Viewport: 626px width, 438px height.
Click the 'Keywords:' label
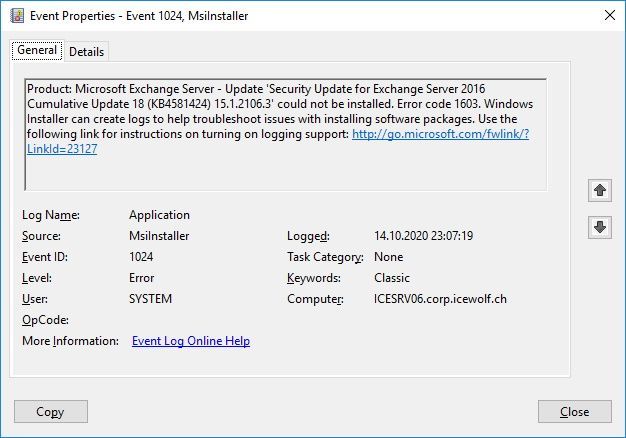point(314,278)
